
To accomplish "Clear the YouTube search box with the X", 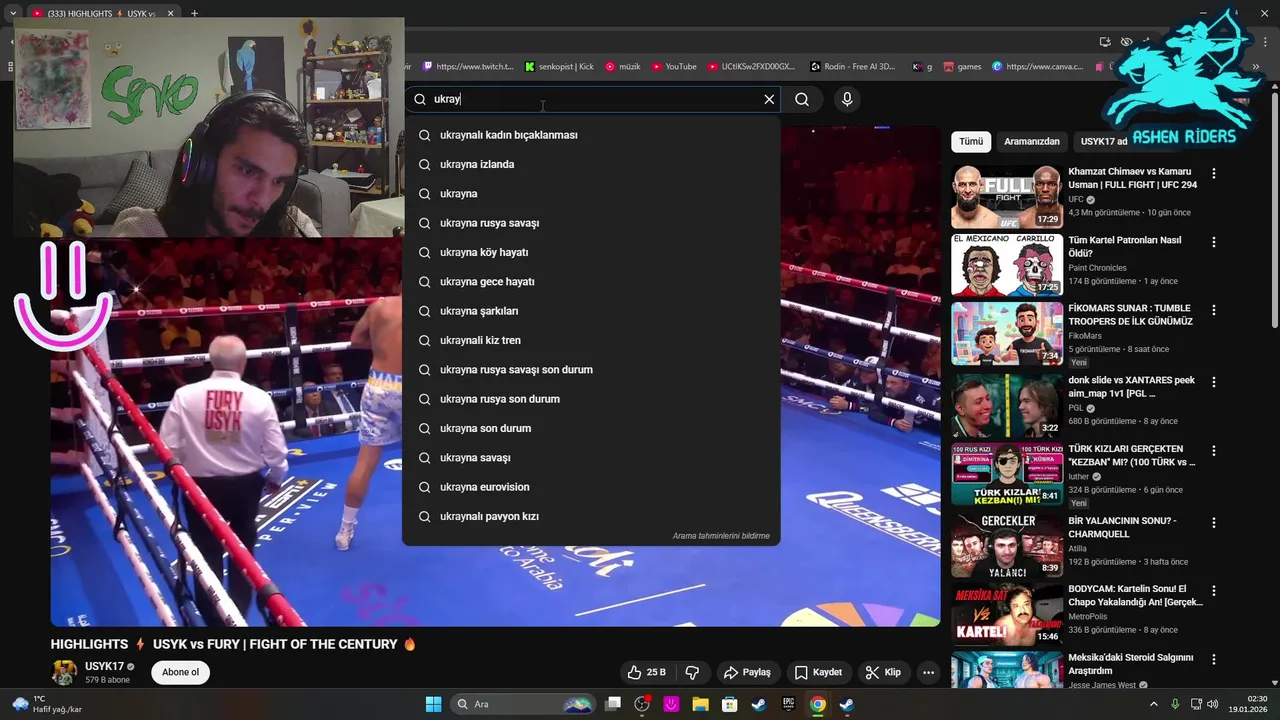I will click(769, 99).
